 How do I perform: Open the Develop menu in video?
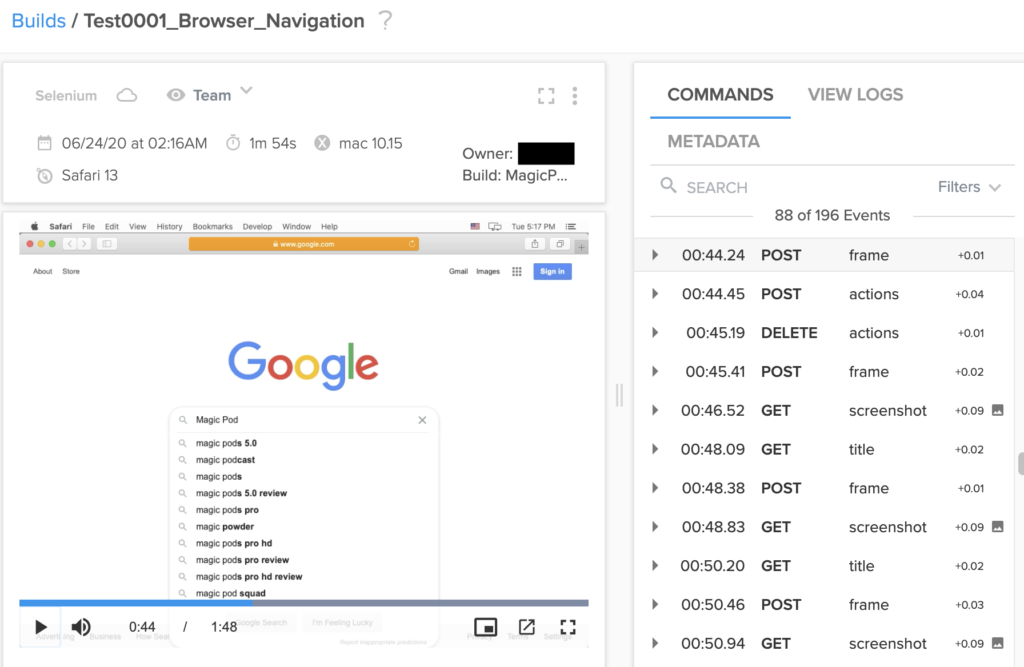[257, 227]
